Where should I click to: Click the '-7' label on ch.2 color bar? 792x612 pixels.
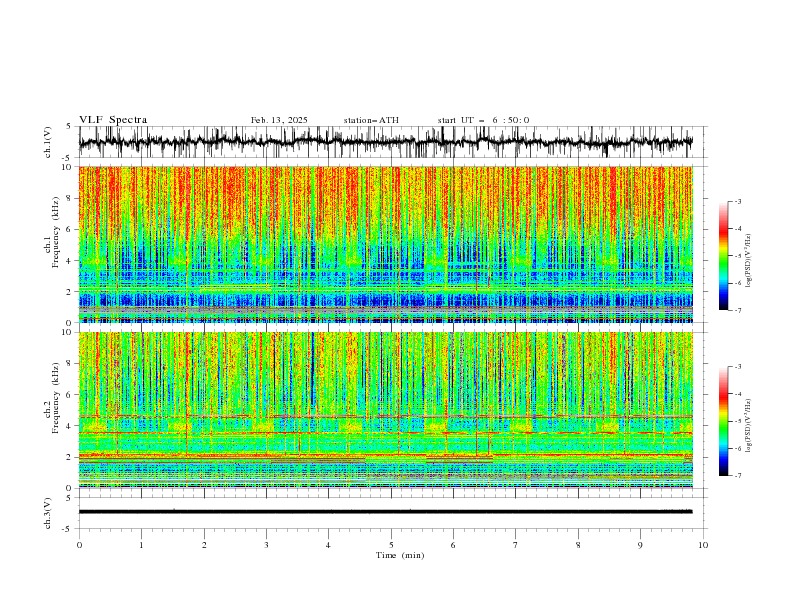pos(737,476)
